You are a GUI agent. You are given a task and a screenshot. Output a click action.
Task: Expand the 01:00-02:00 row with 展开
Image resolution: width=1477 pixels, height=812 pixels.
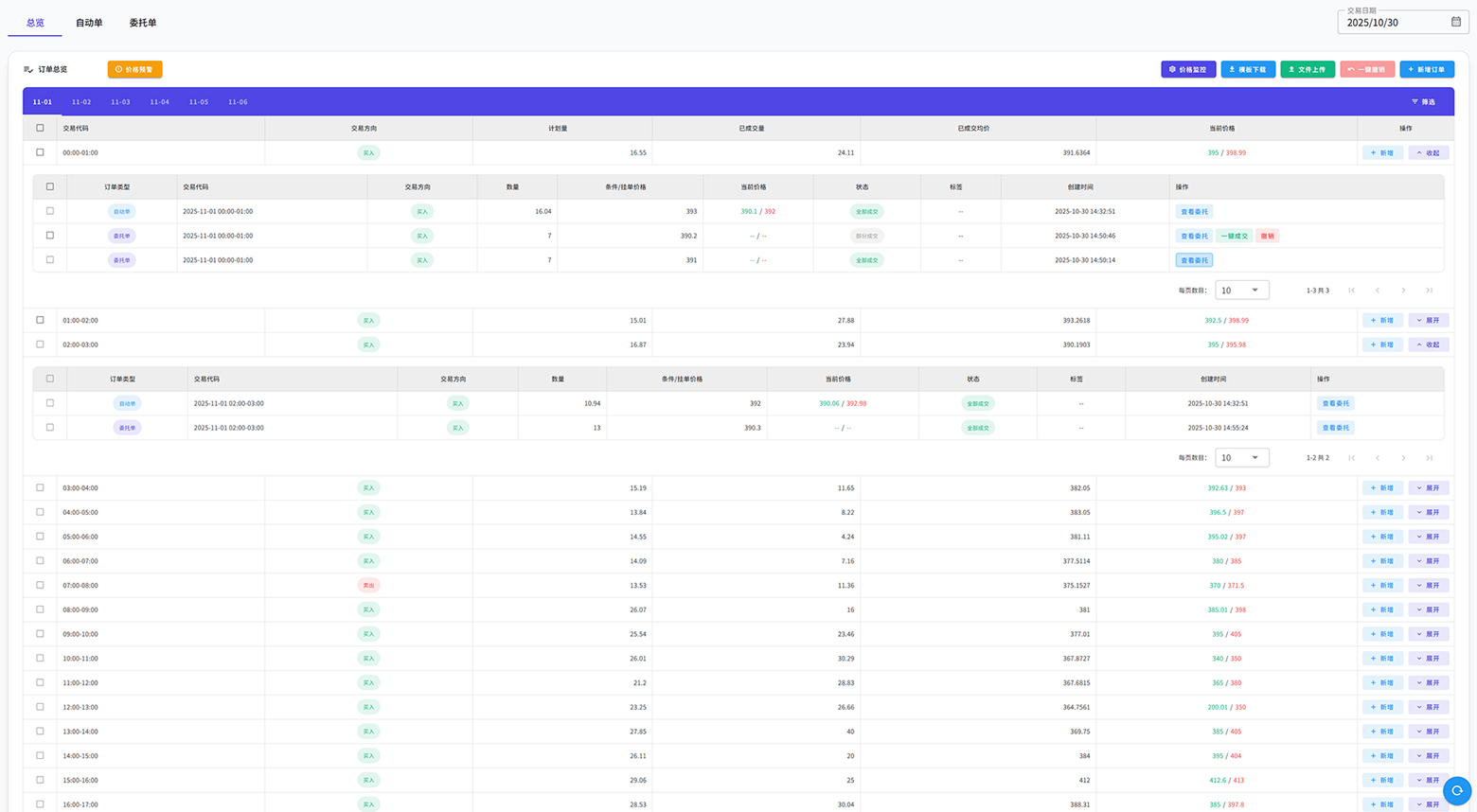tap(1428, 320)
